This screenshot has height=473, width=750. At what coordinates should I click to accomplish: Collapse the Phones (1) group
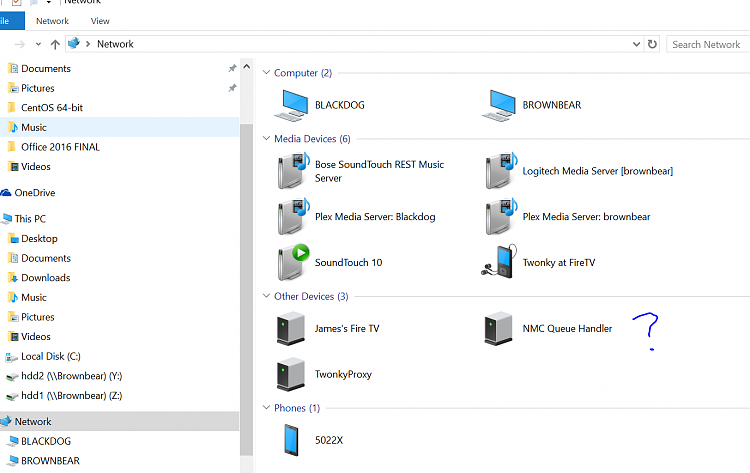pyautogui.click(x=266, y=407)
